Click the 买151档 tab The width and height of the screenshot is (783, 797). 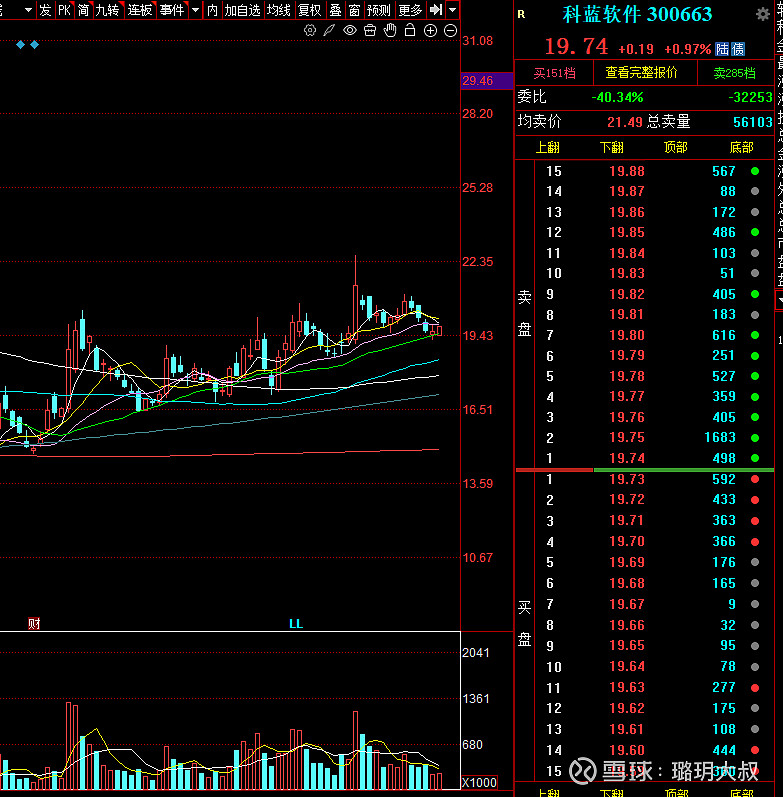click(554, 73)
